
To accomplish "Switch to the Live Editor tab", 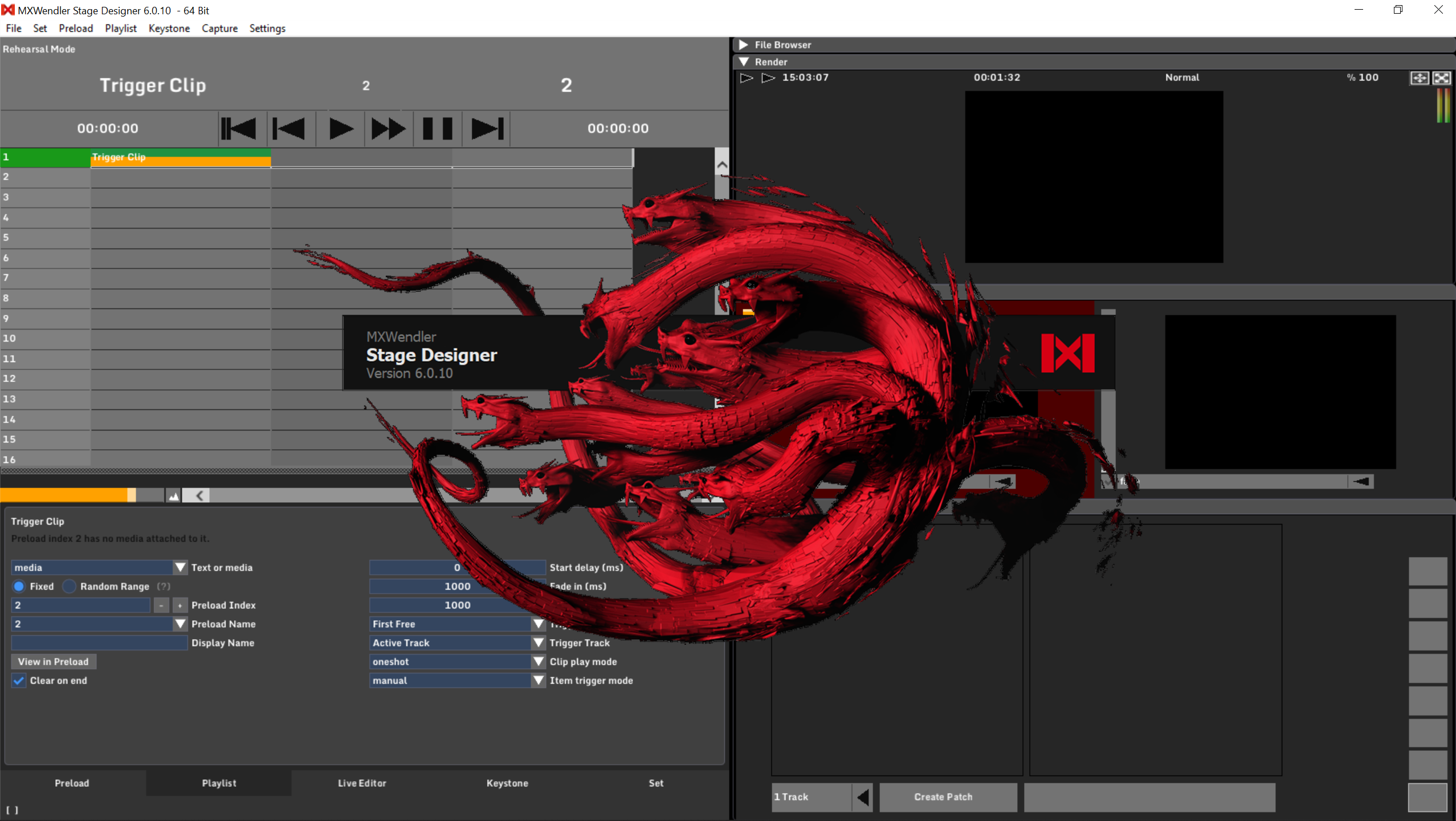I will [362, 783].
